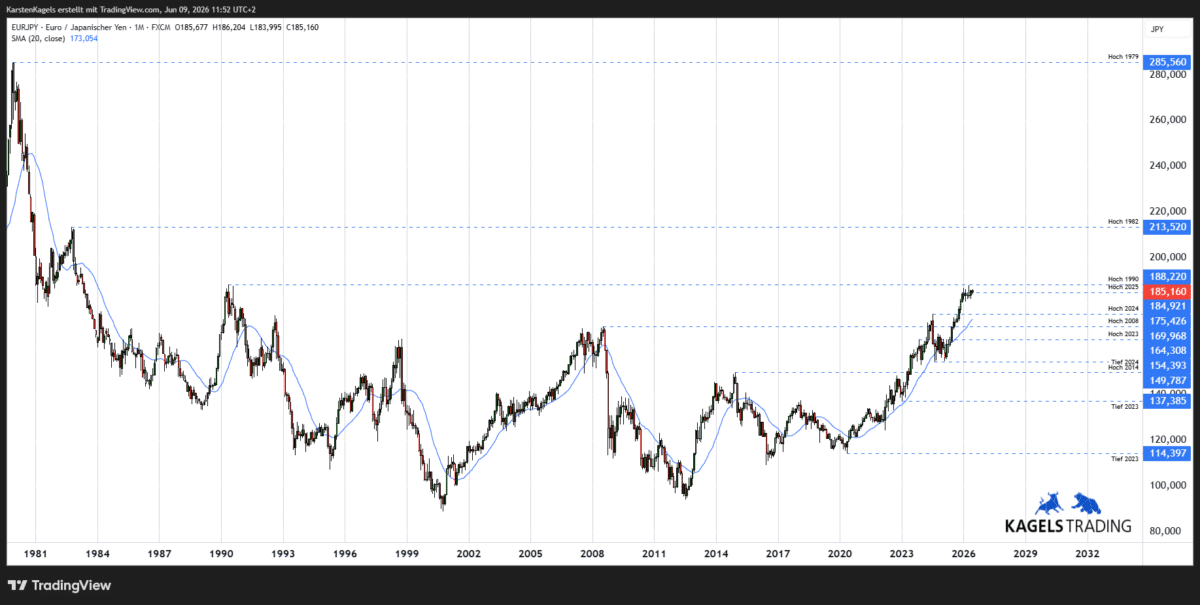Select the 213,520 price label
Screen dimensions: 1200x605
(1168, 227)
